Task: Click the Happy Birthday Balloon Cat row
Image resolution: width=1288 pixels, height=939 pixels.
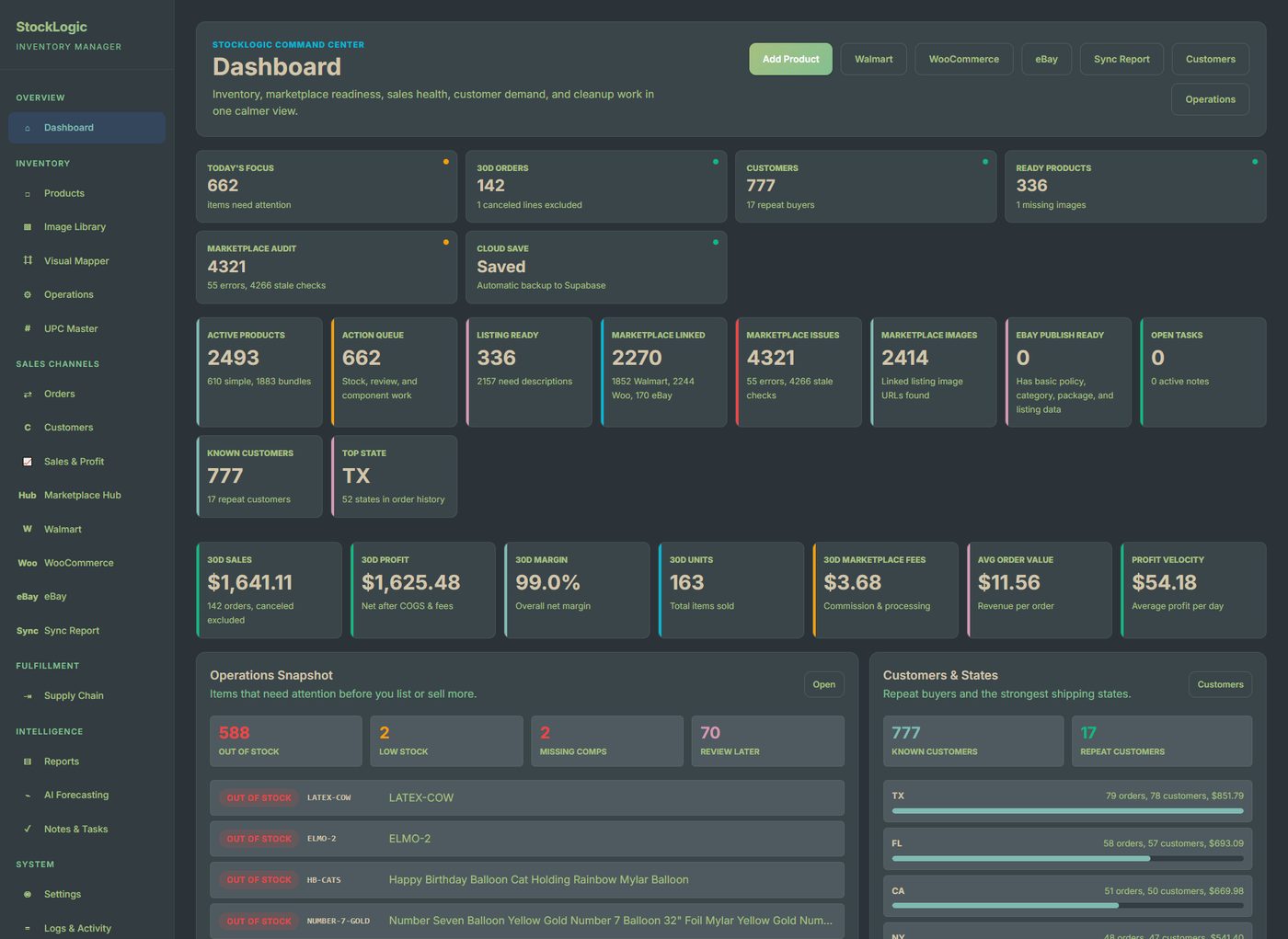Action: pyautogui.click(x=527, y=880)
